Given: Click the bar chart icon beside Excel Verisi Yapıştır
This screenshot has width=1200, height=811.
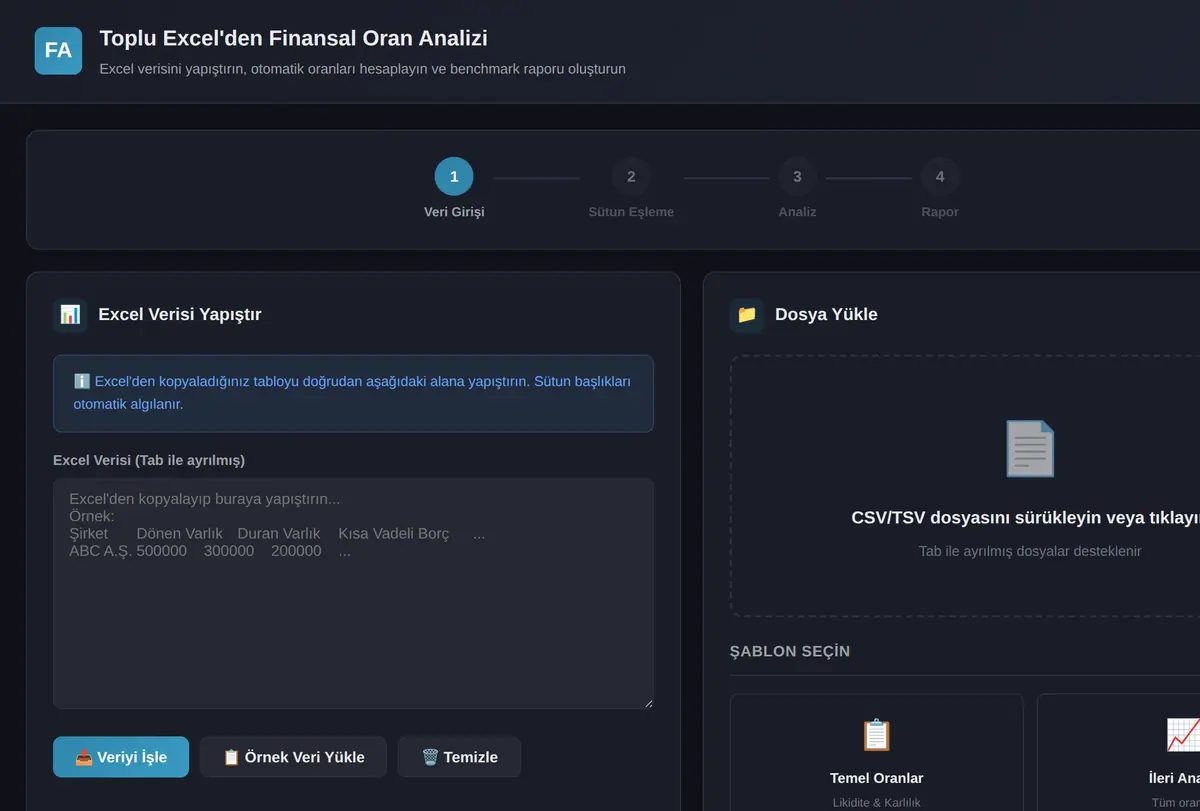Looking at the screenshot, I should tap(70, 314).
